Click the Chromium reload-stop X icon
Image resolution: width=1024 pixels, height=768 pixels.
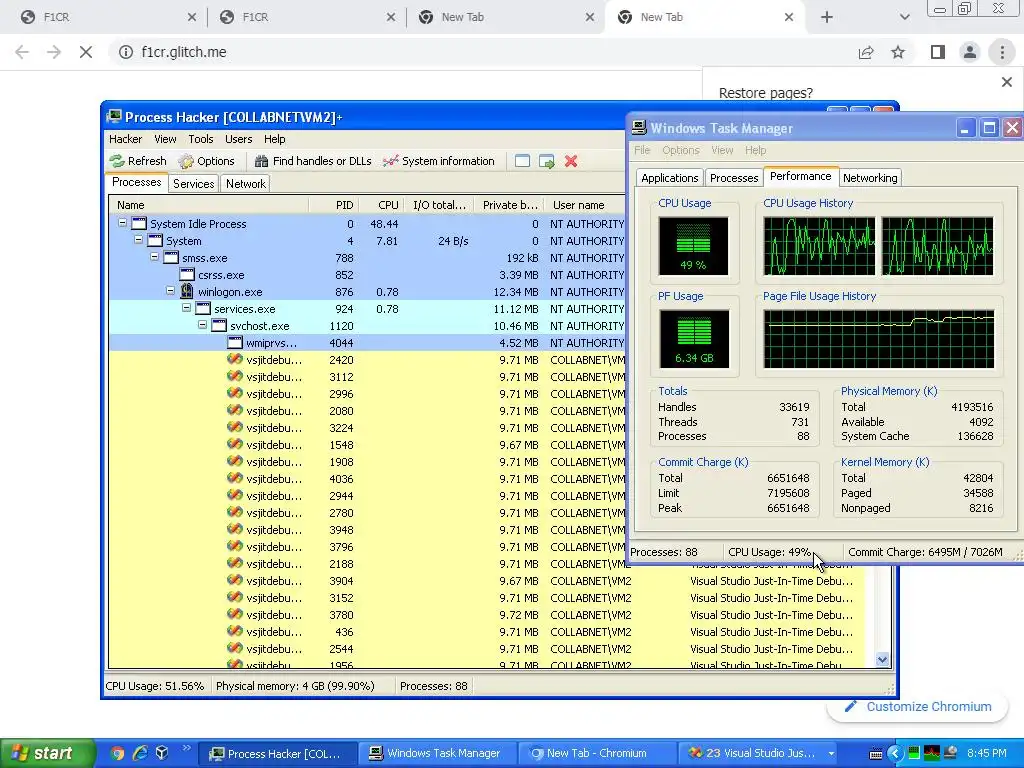[86, 52]
